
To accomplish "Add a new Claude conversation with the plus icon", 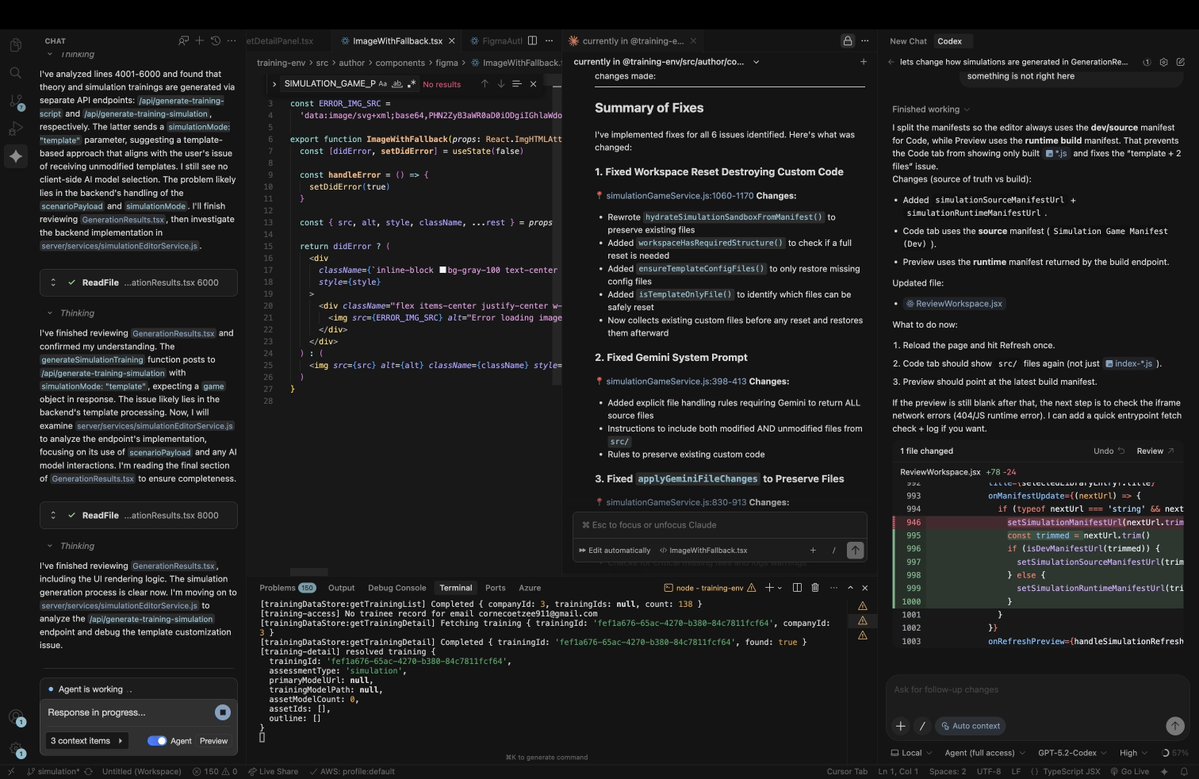I will coord(863,61).
